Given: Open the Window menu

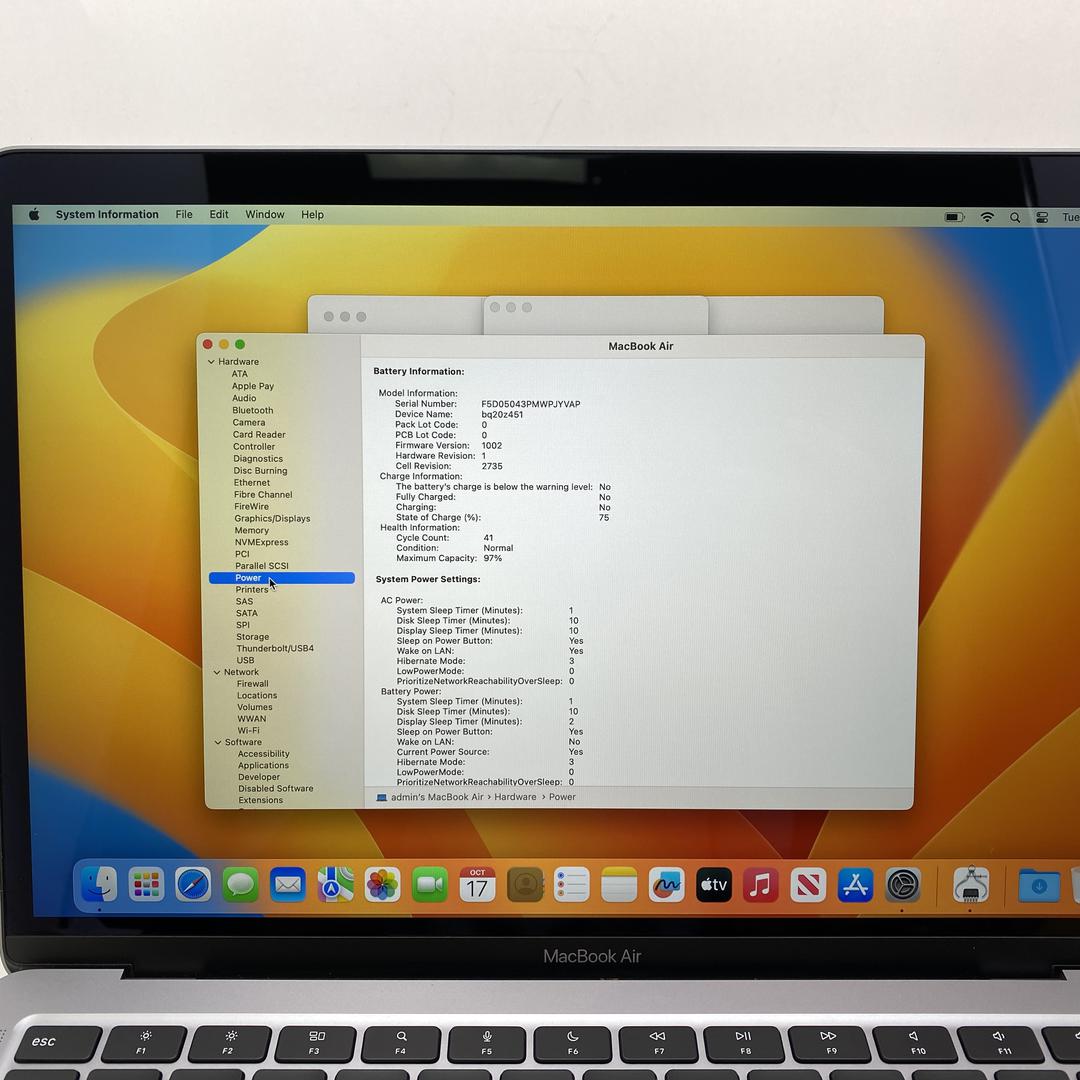Looking at the screenshot, I should (x=264, y=214).
